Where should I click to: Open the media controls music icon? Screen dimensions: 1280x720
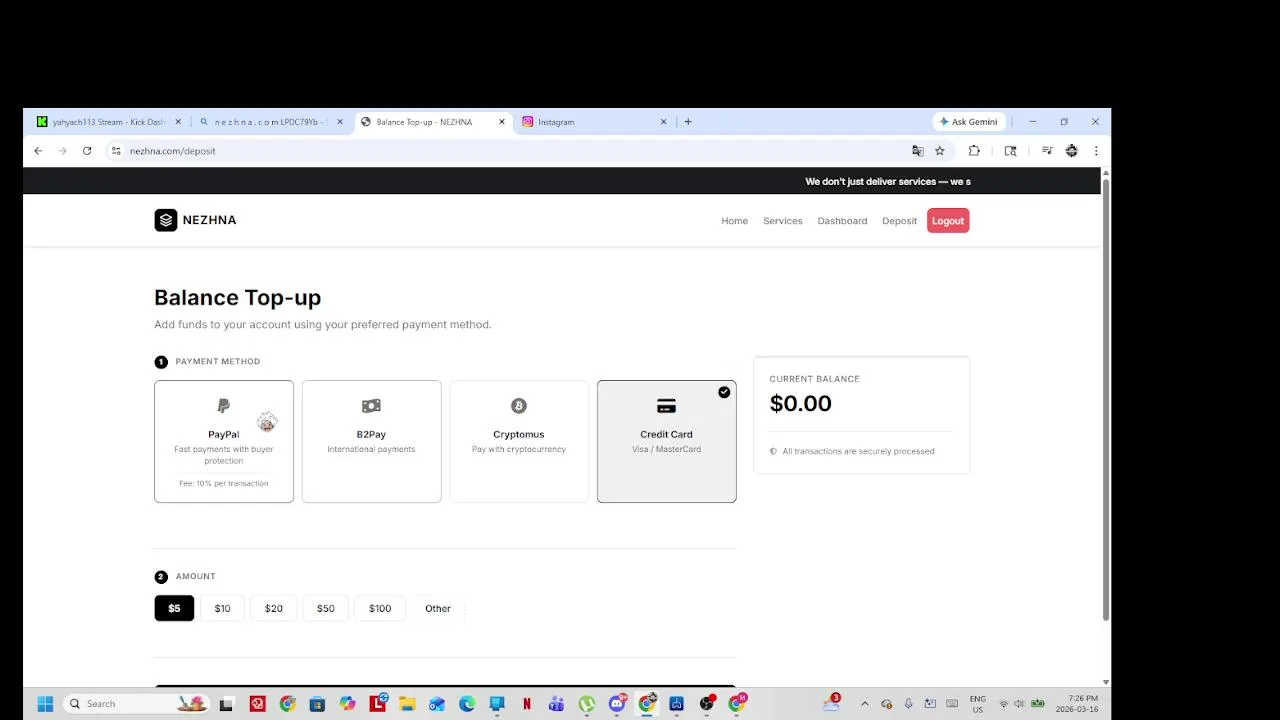1047,151
